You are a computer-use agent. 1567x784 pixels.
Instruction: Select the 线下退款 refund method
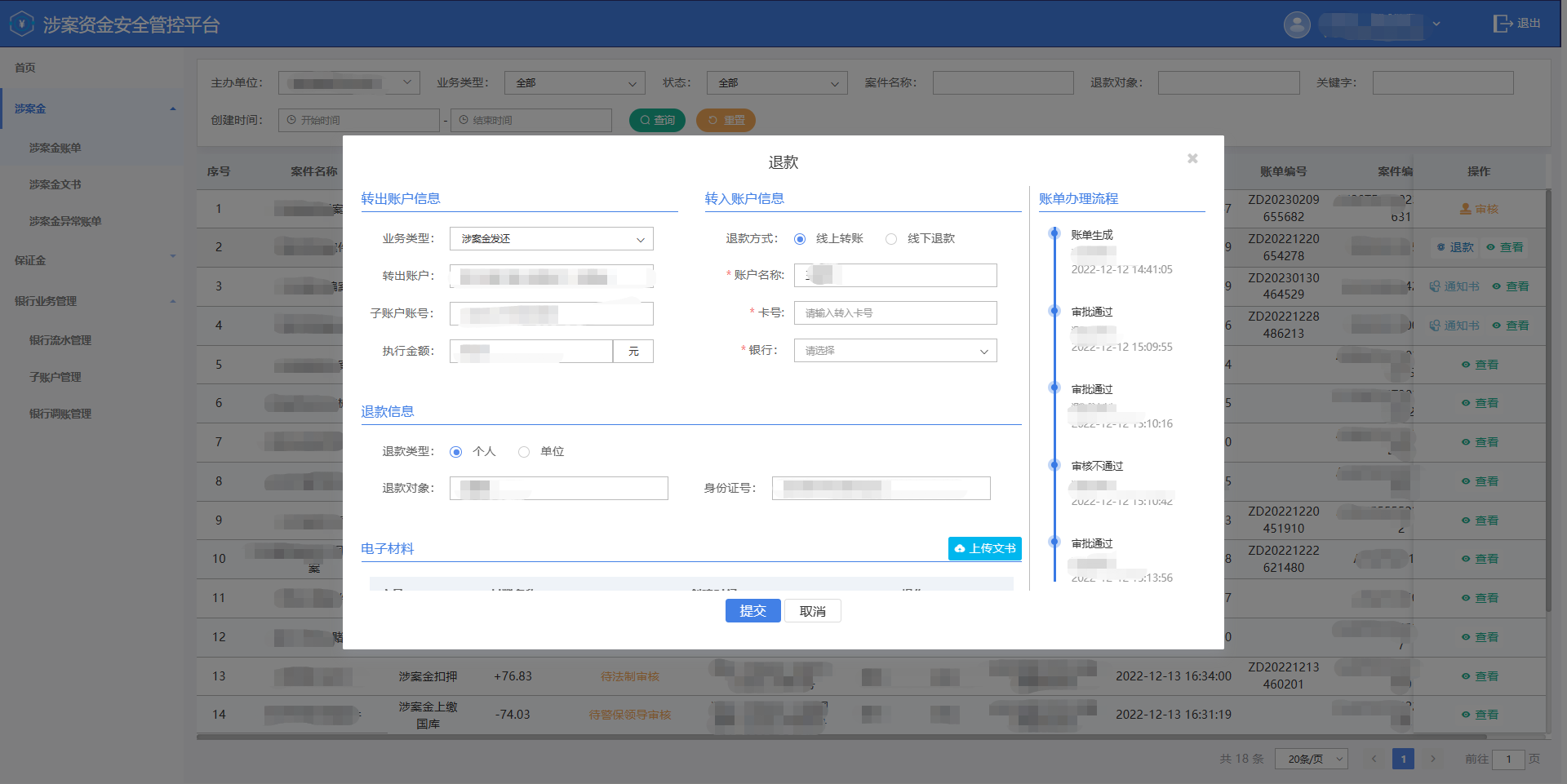[x=890, y=238]
